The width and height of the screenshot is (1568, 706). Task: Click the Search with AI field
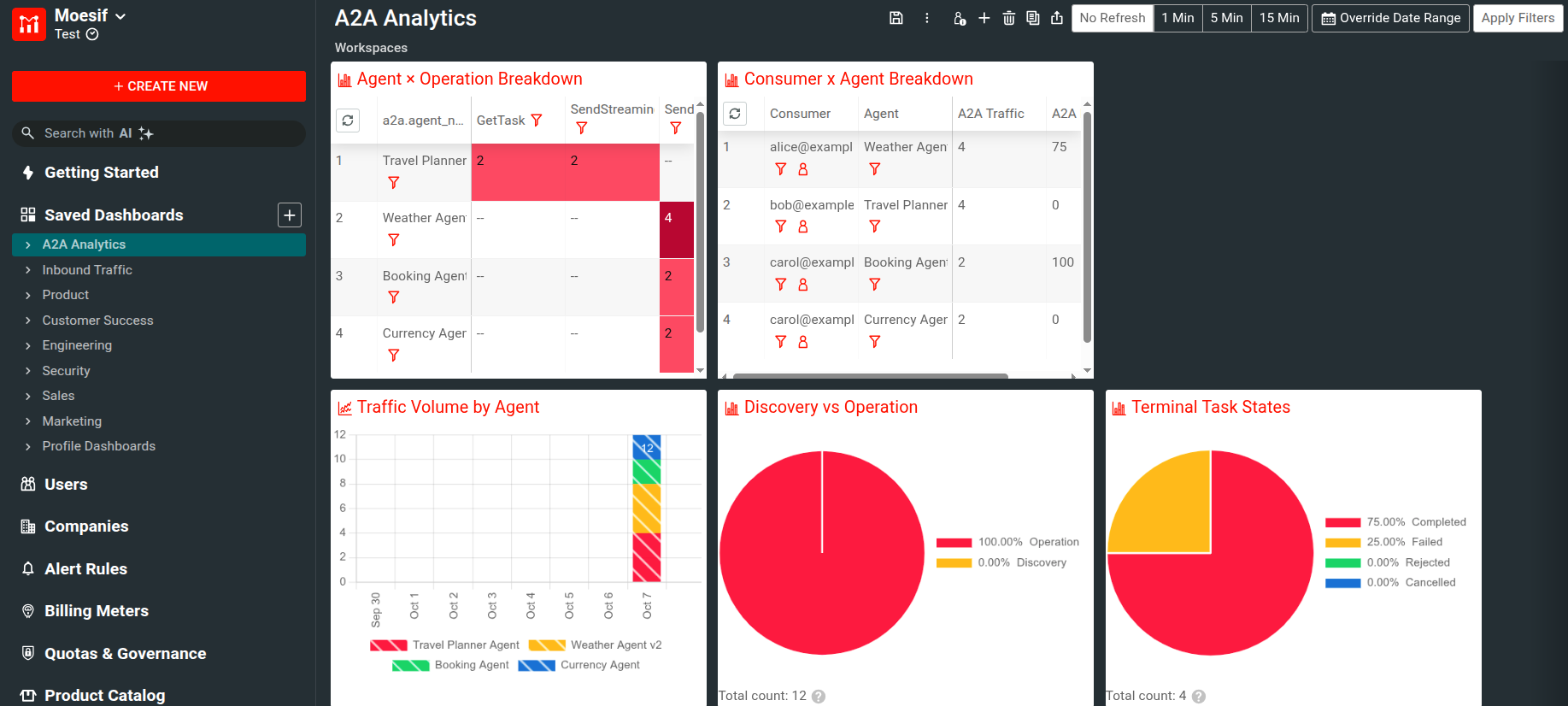point(159,133)
